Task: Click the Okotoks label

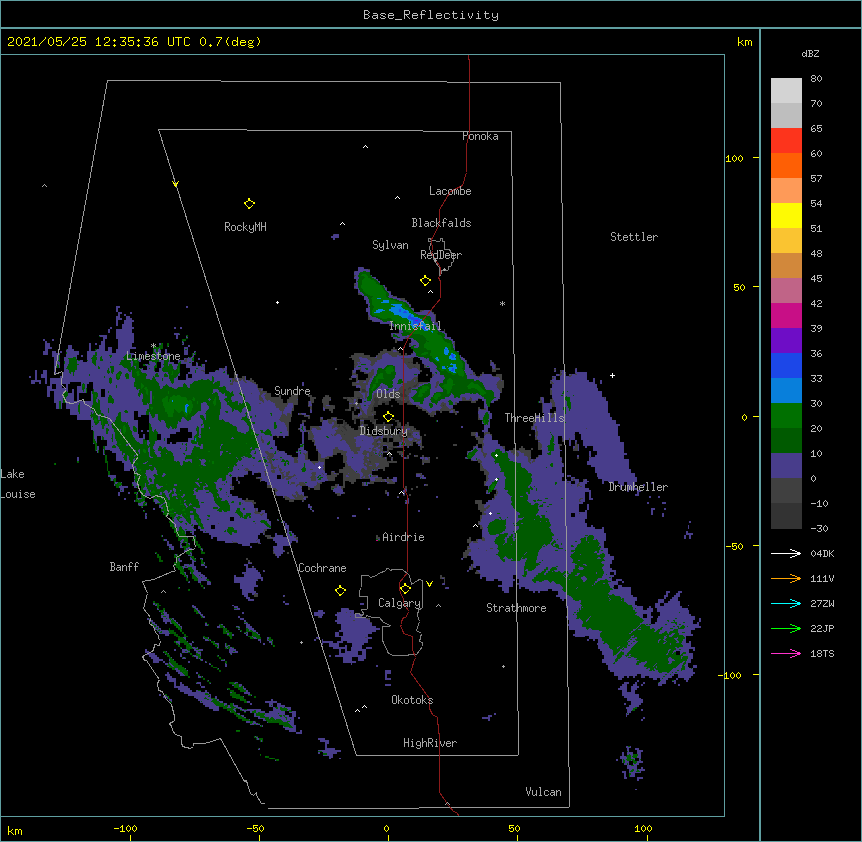Action: [x=412, y=700]
